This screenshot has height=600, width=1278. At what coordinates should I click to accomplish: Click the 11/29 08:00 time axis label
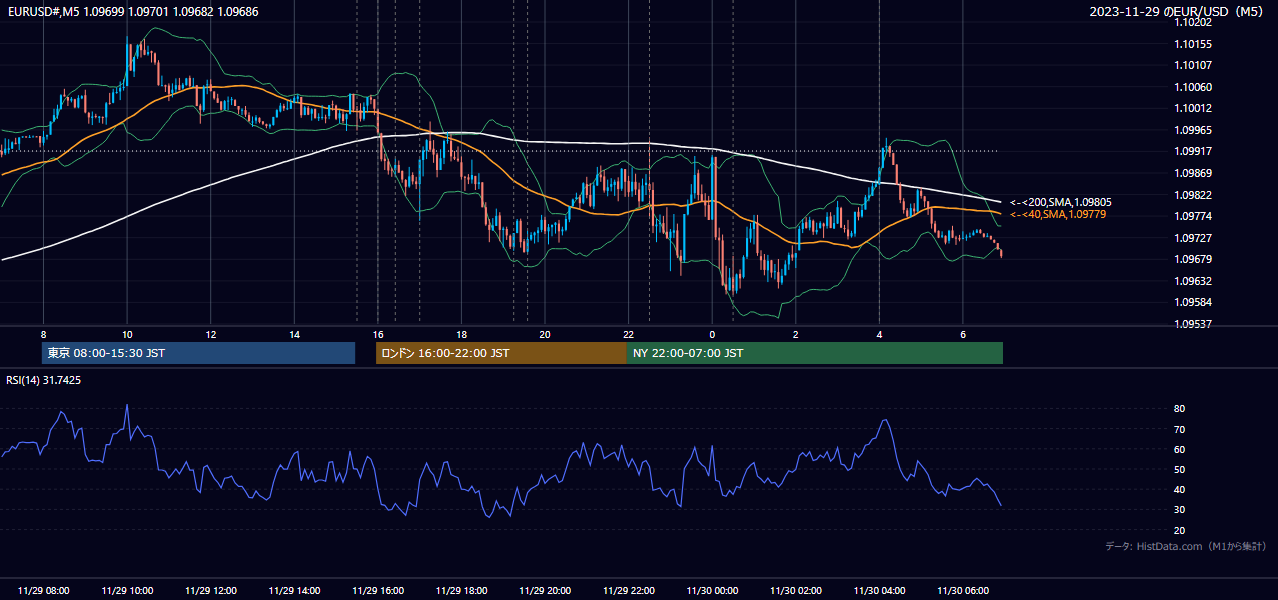pyautogui.click(x=44, y=591)
